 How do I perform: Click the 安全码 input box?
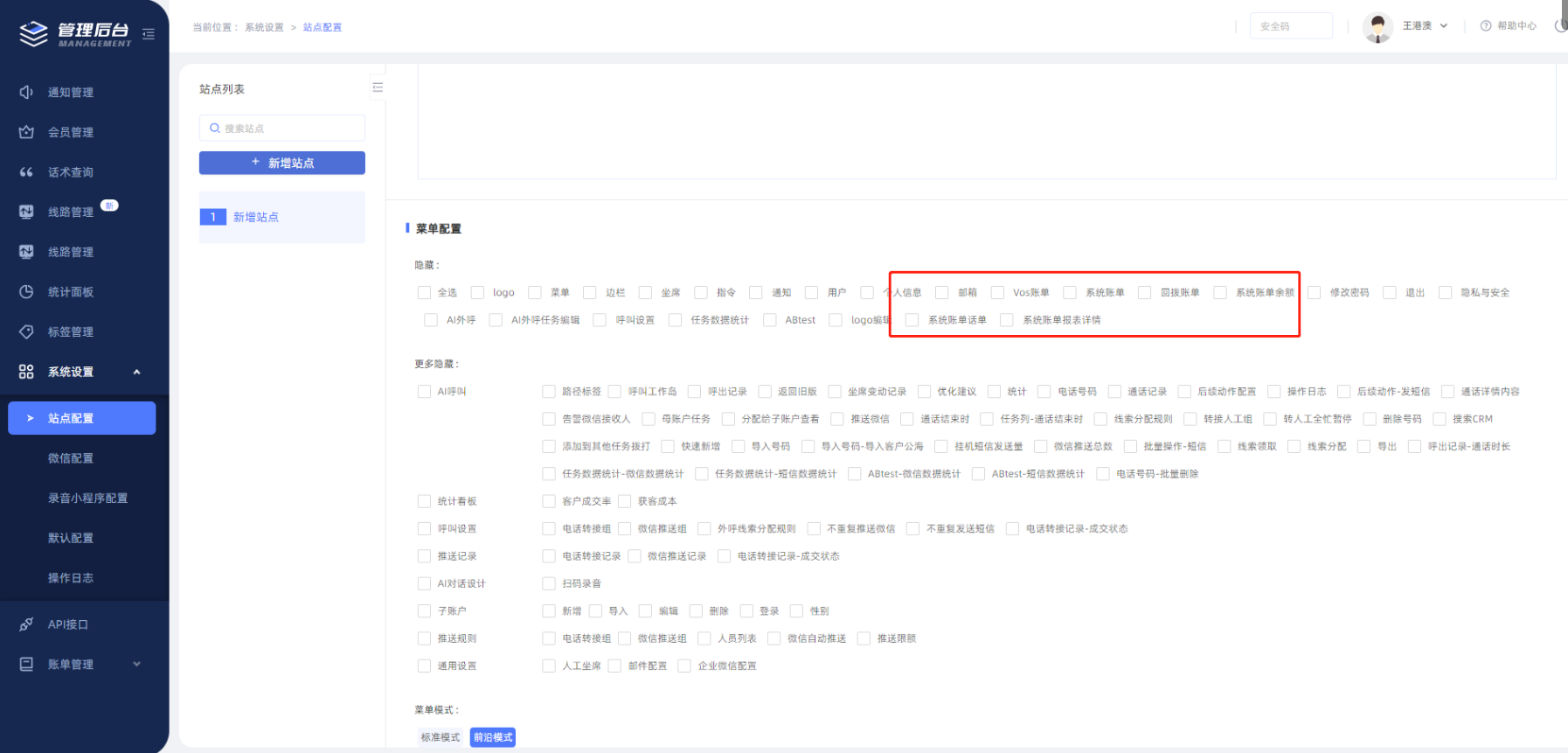(1290, 26)
